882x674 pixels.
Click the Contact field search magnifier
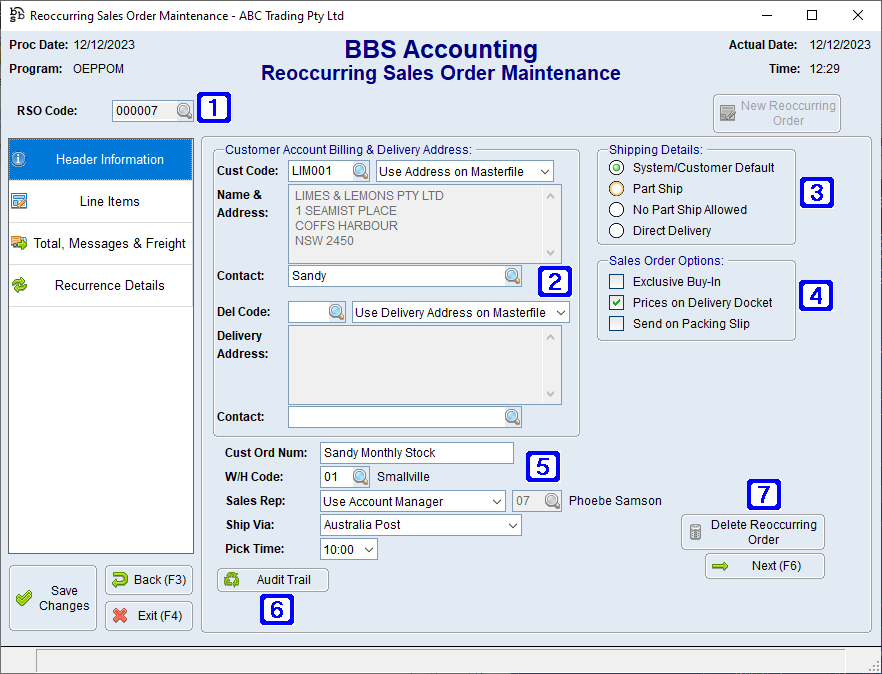513,275
